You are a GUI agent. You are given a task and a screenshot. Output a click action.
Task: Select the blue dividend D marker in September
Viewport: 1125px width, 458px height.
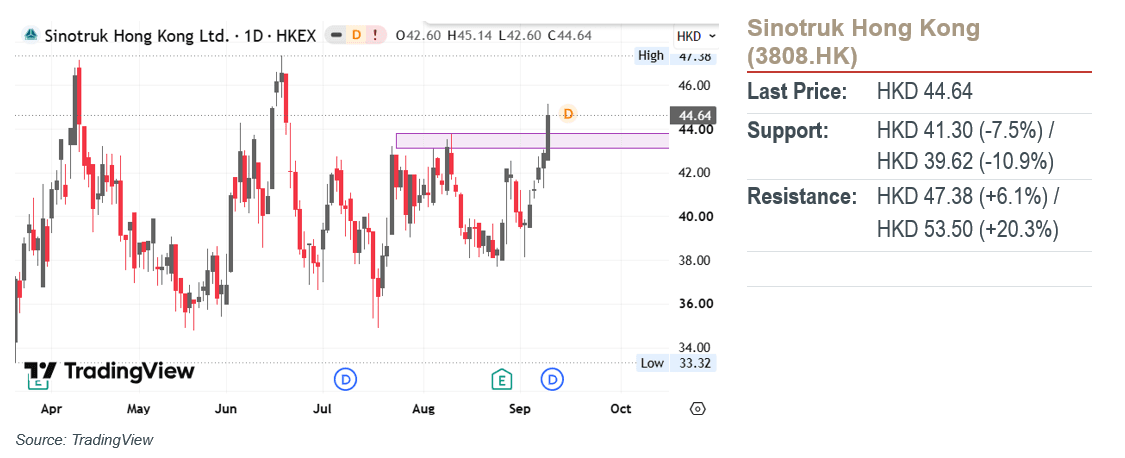pyautogui.click(x=552, y=379)
